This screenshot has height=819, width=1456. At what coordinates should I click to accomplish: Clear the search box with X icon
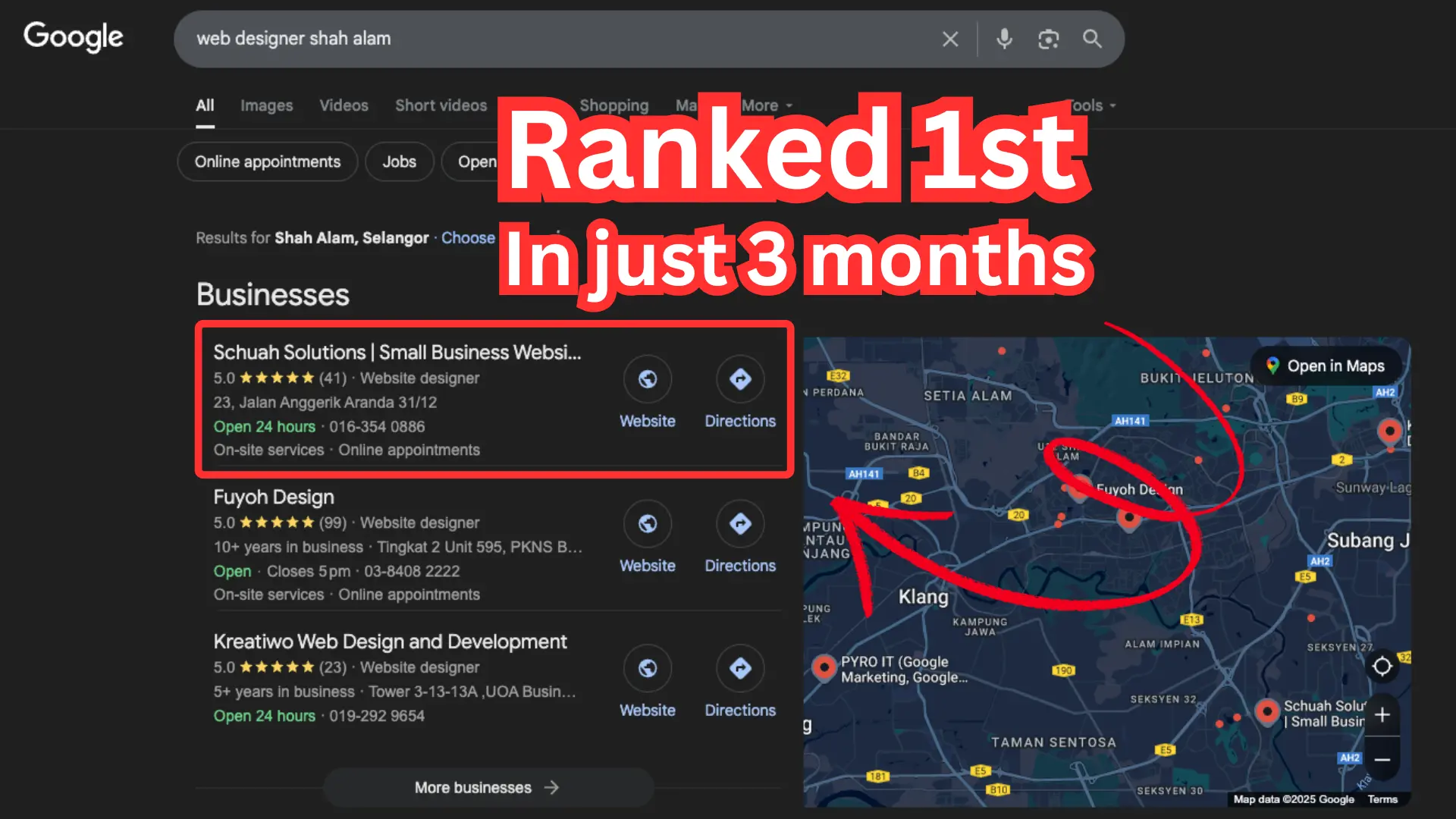tap(950, 39)
